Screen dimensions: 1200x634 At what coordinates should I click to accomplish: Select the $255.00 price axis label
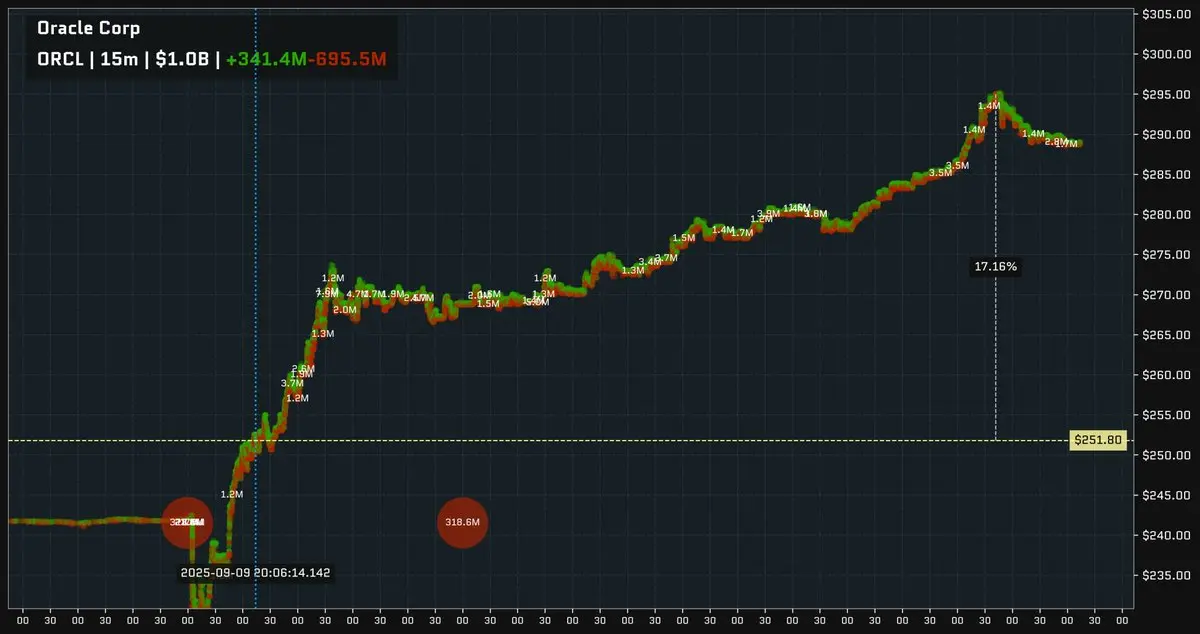coord(1169,415)
